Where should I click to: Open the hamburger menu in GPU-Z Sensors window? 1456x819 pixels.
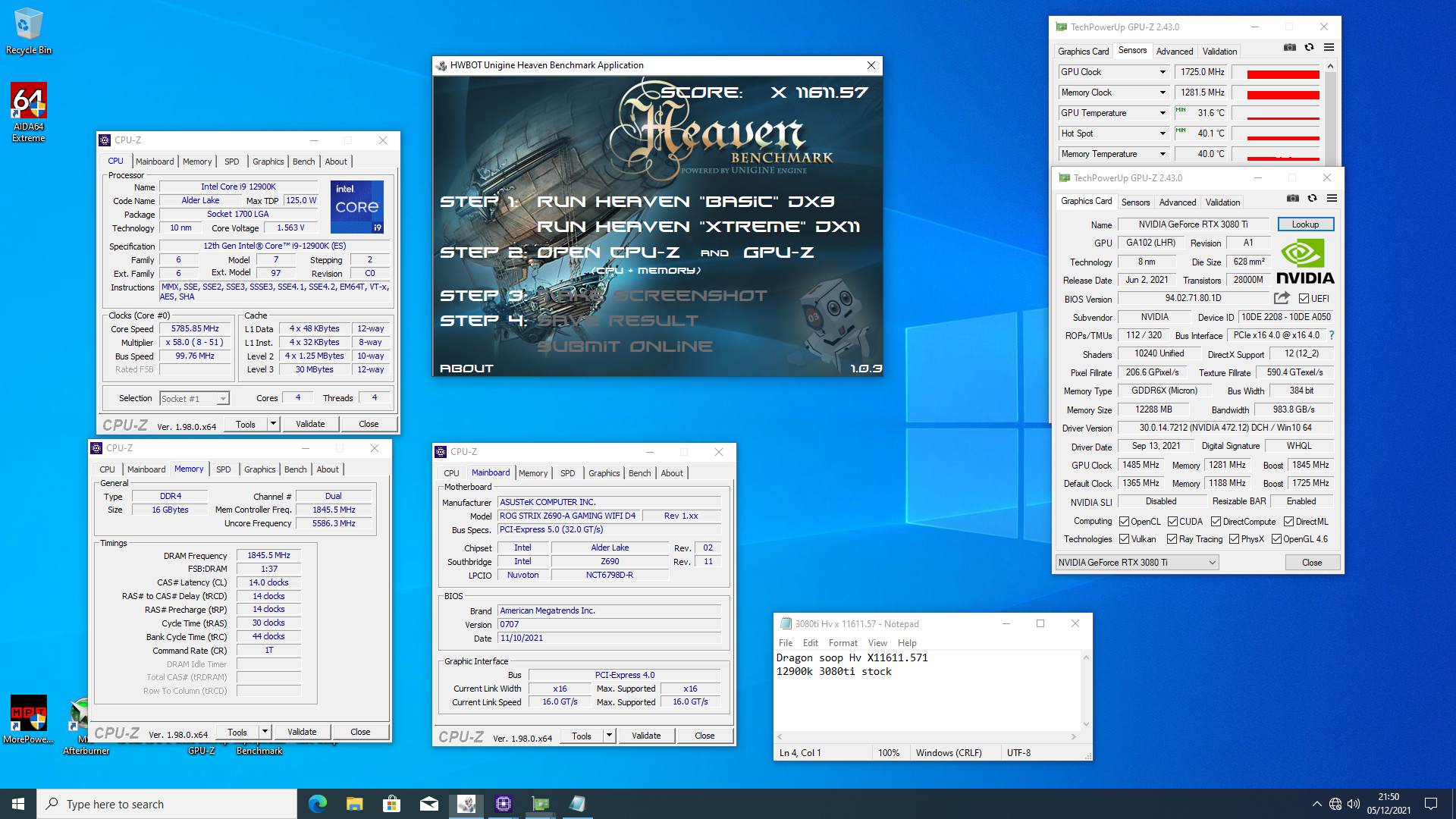tap(1329, 48)
